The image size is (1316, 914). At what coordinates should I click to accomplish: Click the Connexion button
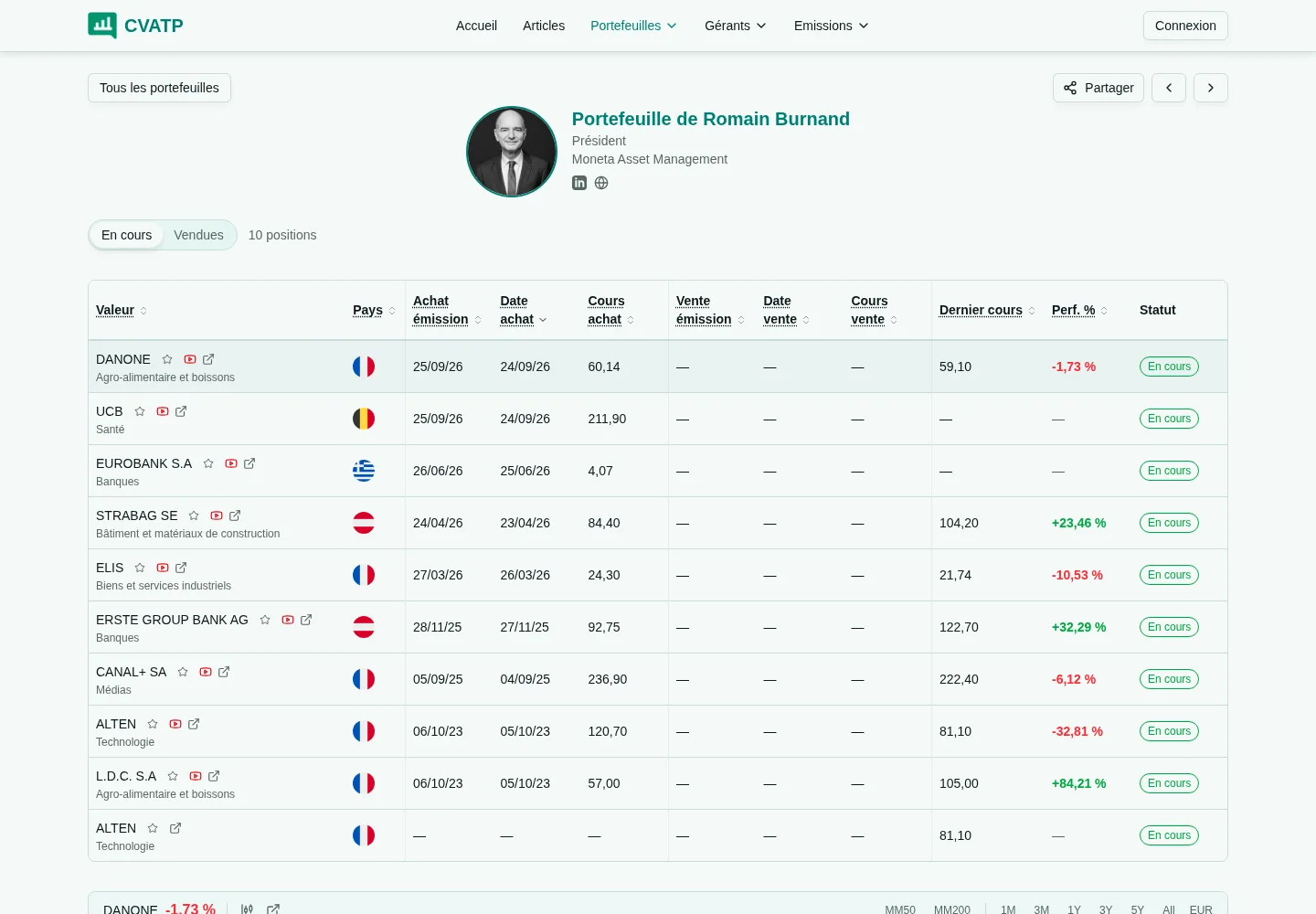tap(1185, 26)
